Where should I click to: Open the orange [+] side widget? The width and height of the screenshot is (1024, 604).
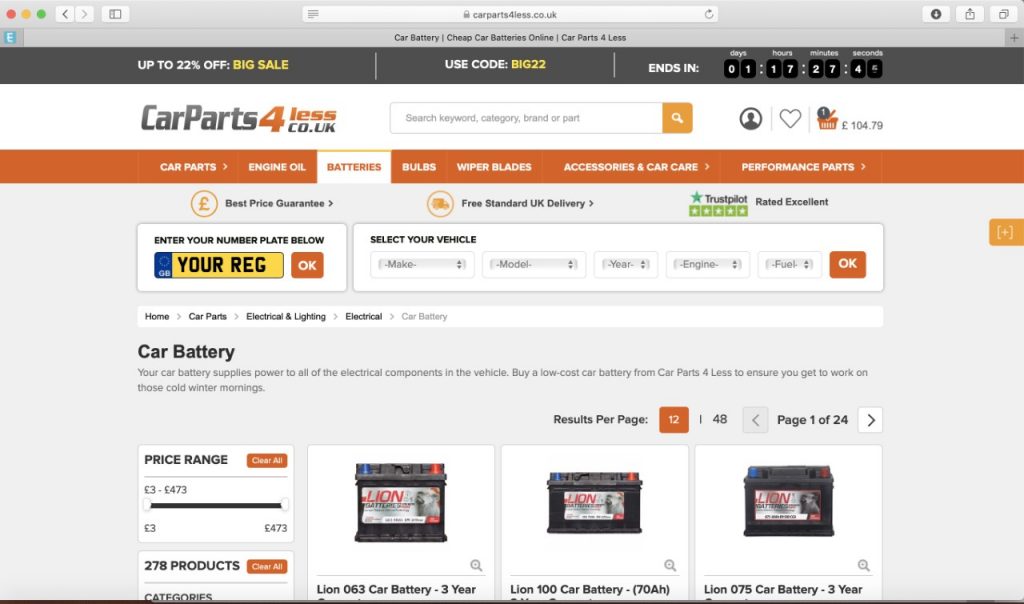[x=1005, y=232]
